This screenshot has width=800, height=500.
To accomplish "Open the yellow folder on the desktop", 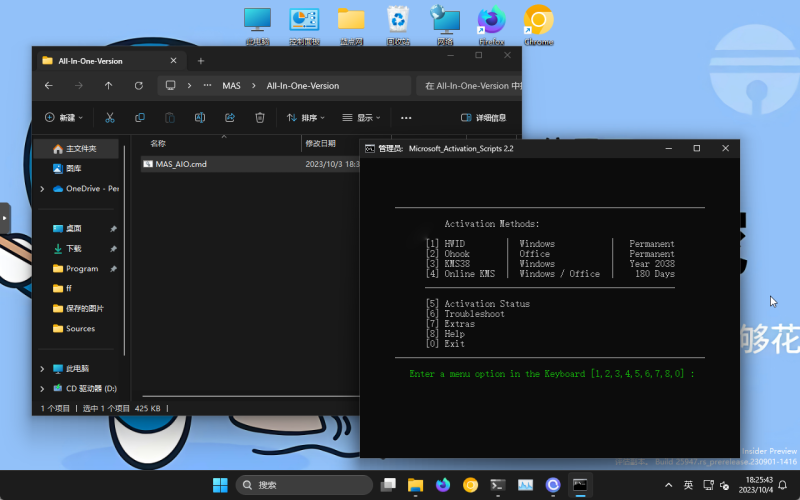I will click(351, 26).
